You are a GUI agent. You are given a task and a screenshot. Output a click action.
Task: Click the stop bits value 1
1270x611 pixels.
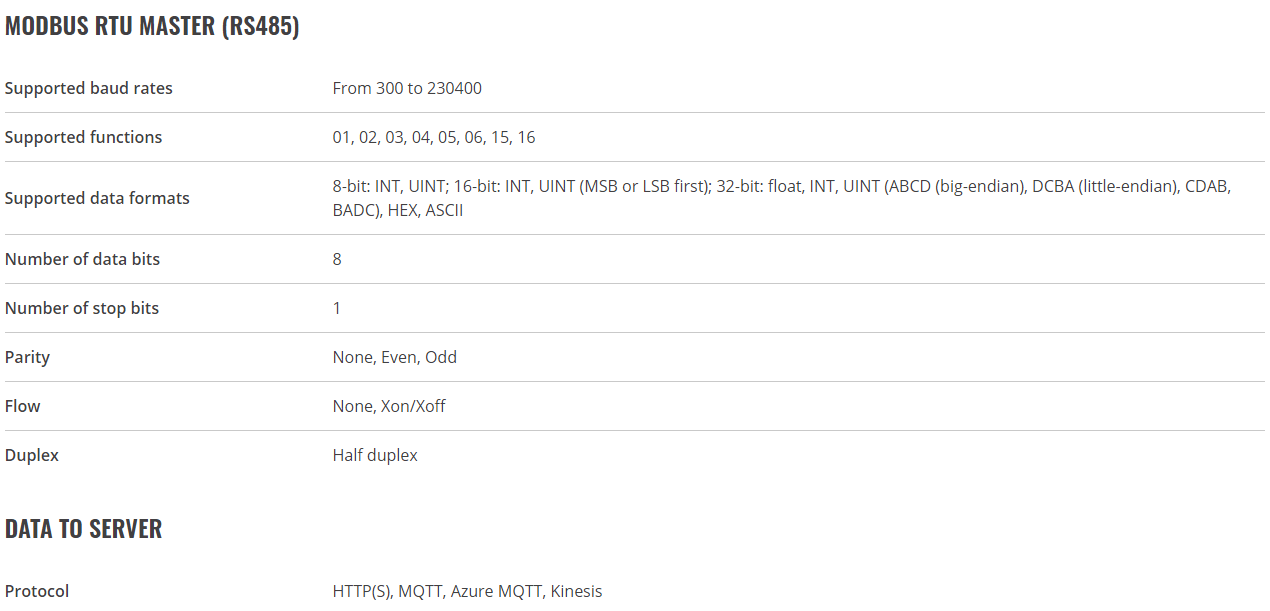tap(337, 308)
